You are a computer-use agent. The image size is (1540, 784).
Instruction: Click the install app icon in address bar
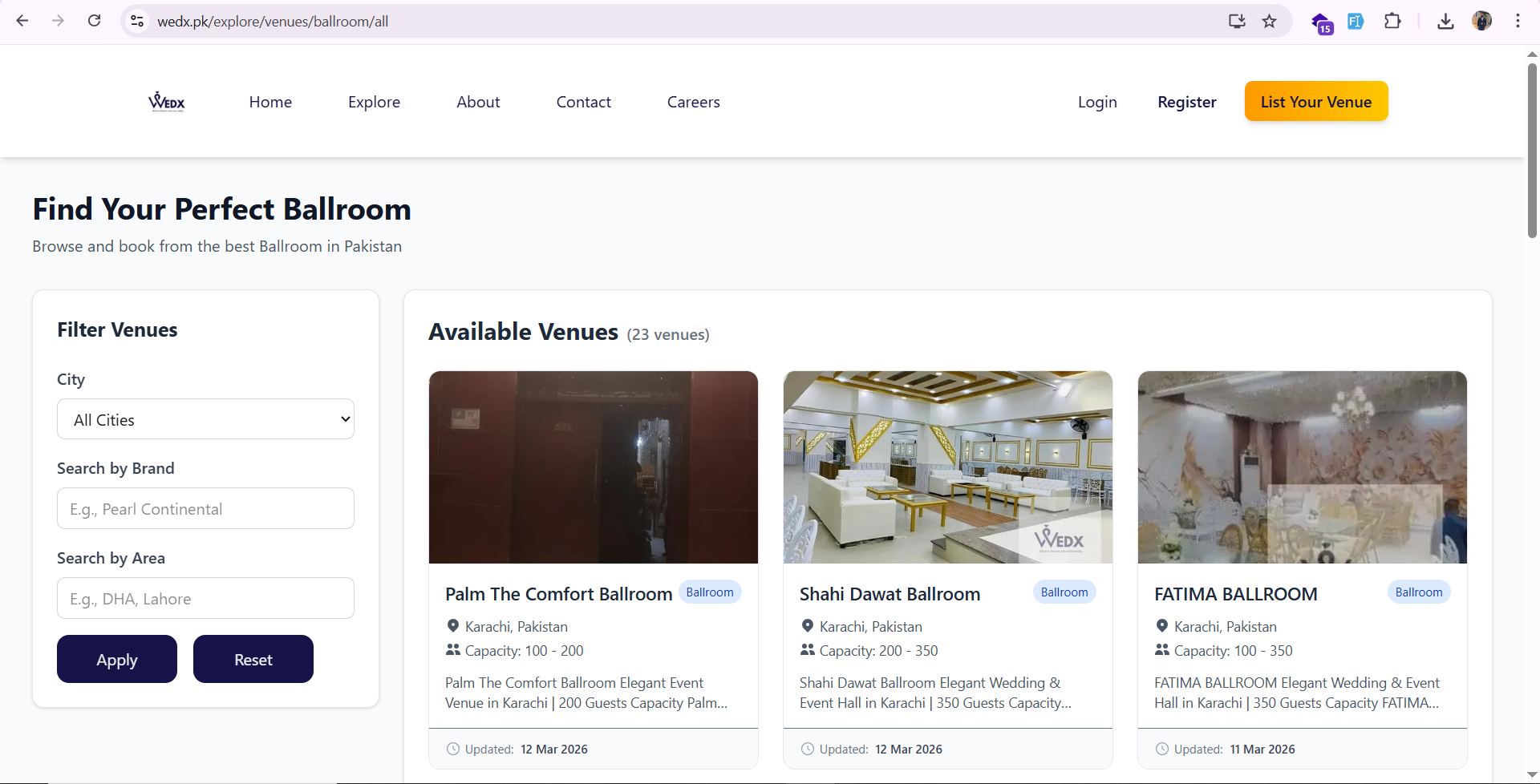[1237, 21]
